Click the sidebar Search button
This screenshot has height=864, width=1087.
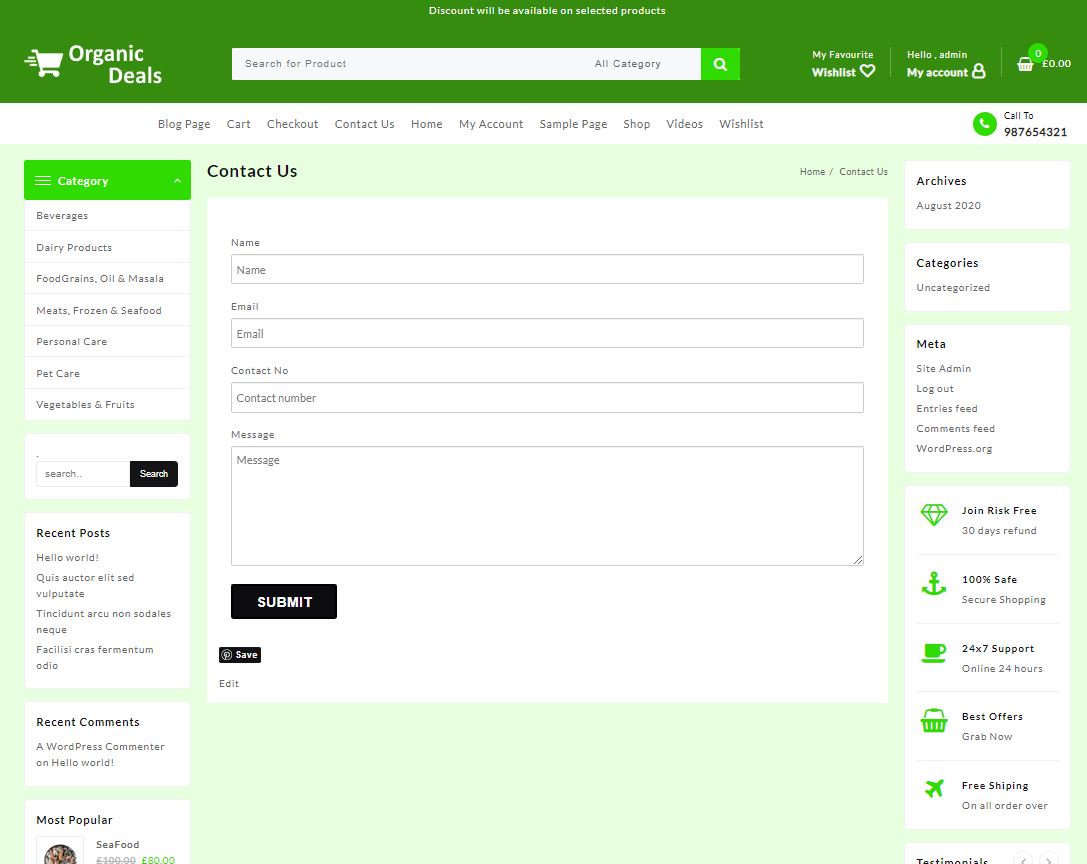154,474
